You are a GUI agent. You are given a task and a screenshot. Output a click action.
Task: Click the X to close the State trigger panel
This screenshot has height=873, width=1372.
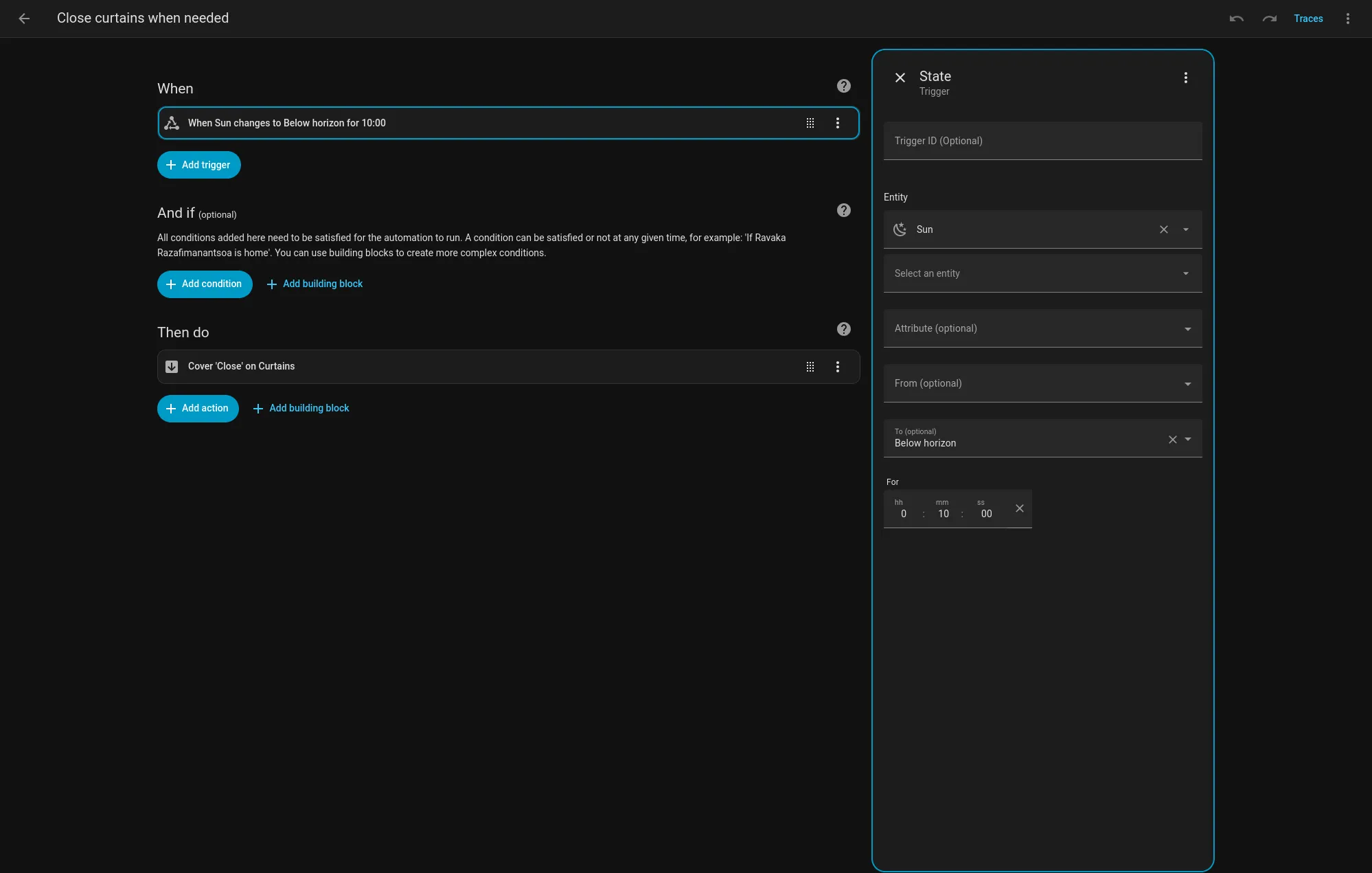click(x=900, y=78)
